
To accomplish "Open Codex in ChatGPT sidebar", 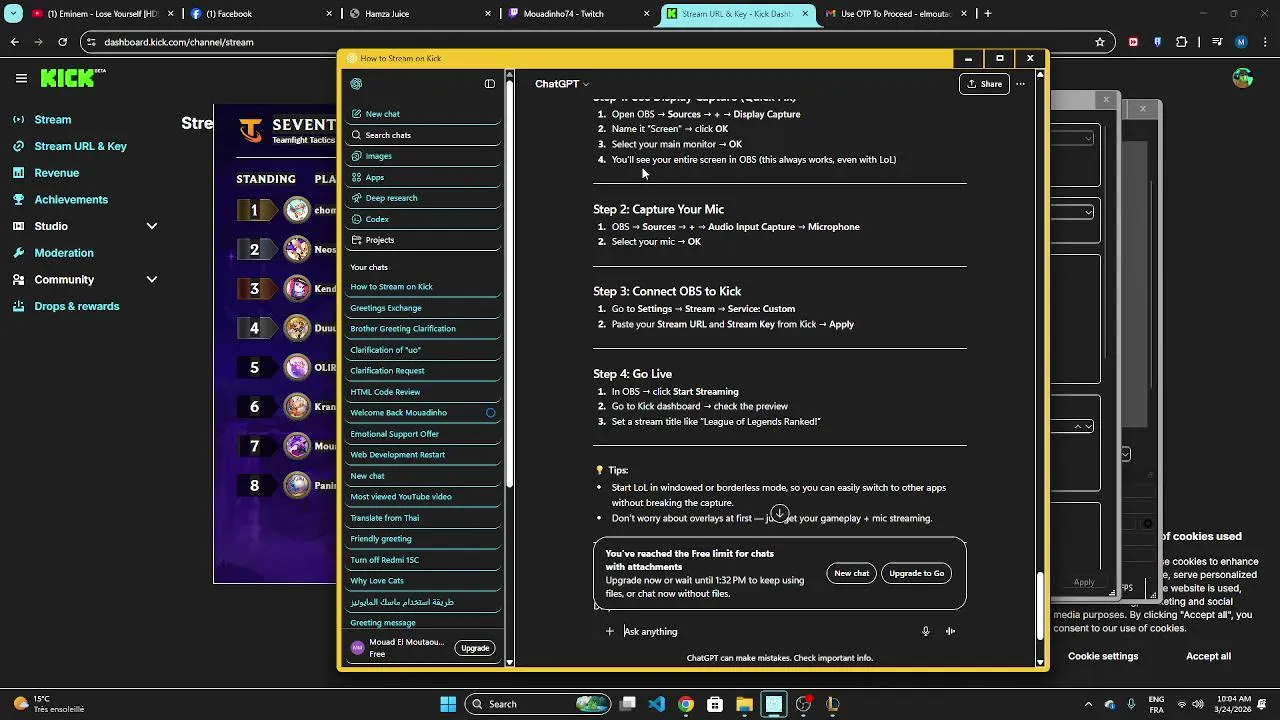I will point(424,219).
